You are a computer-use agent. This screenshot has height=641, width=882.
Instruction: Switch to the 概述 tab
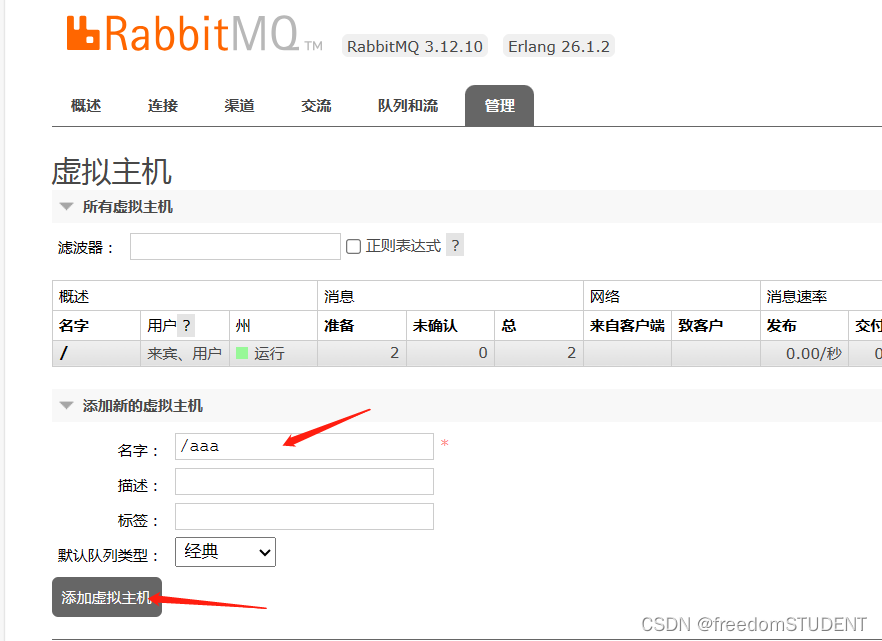click(85, 105)
